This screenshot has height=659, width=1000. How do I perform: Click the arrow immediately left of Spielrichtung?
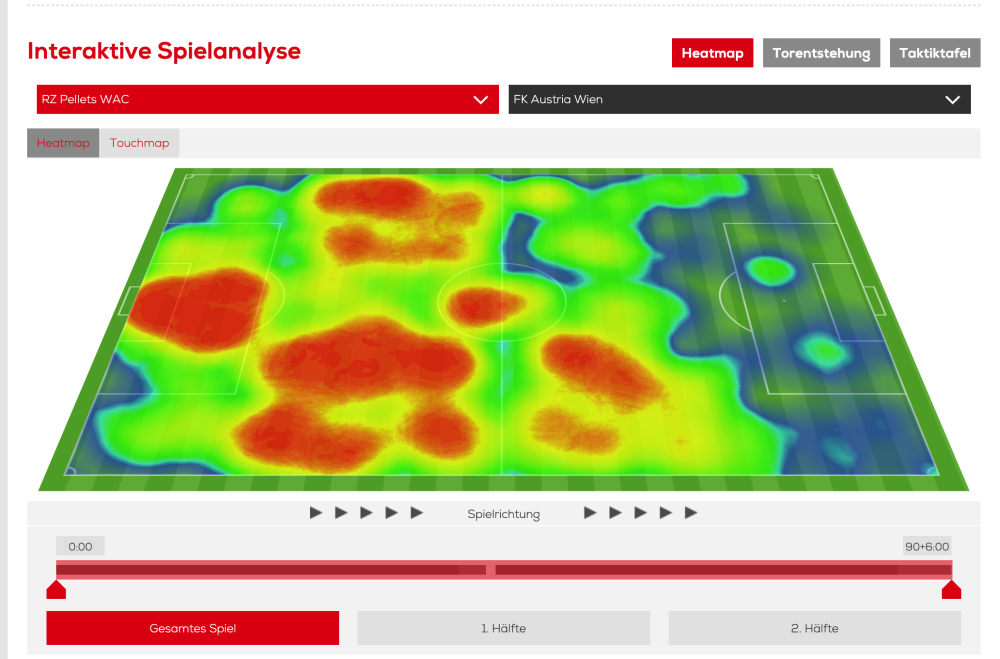[417, 513]
